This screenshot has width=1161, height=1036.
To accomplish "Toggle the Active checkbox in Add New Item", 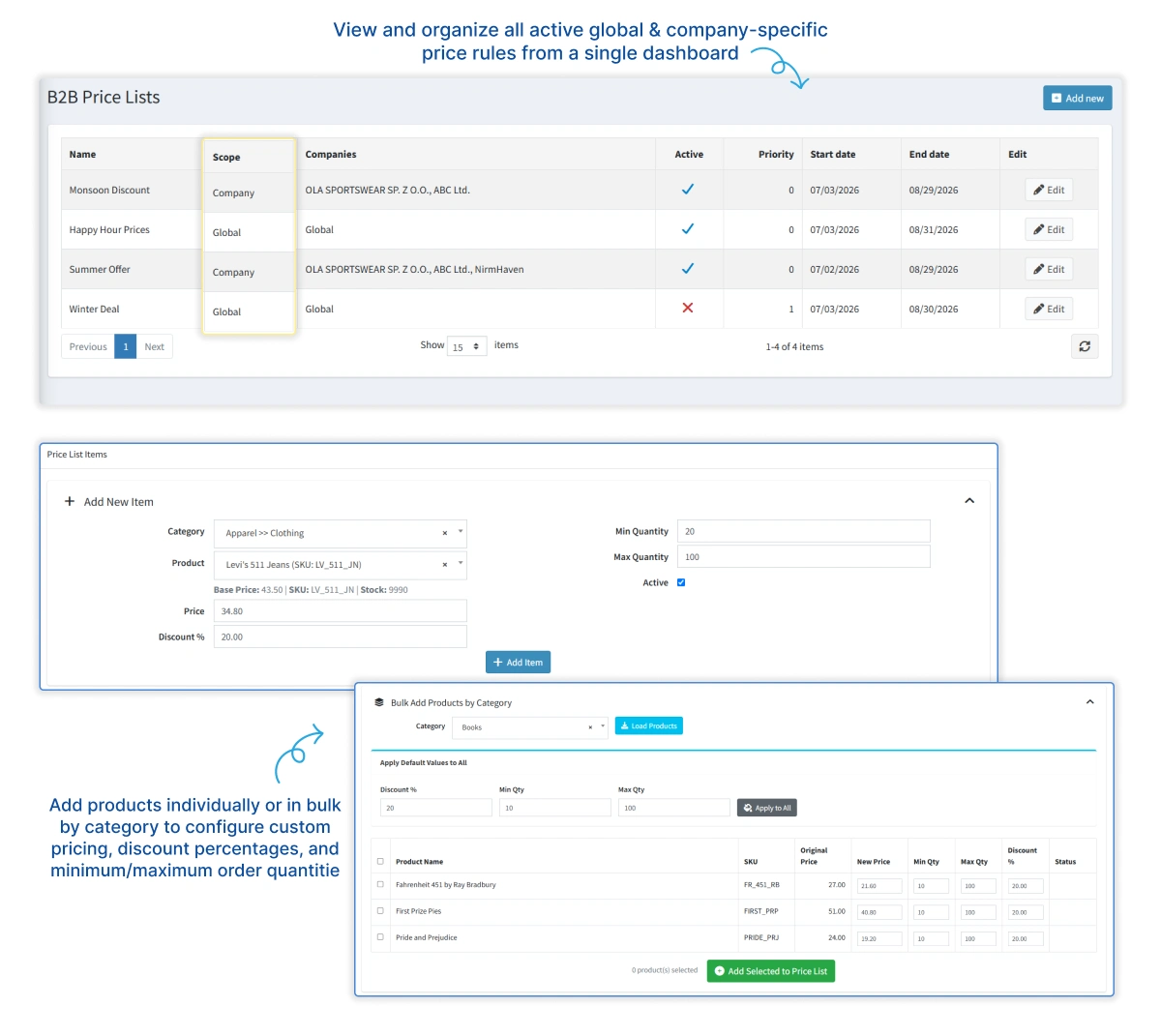I will coord(681,582).
